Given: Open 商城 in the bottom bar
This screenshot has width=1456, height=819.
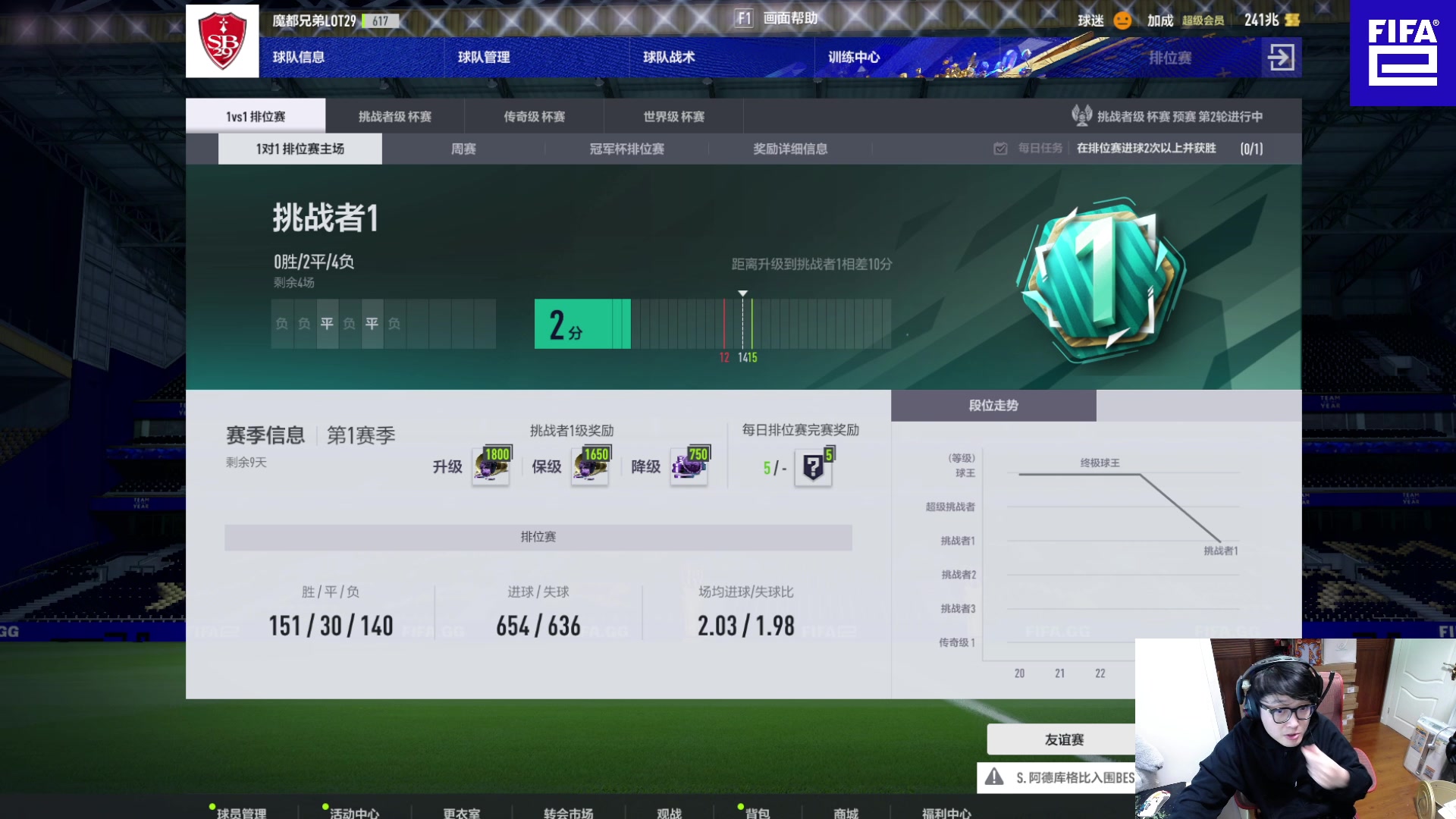Looking at the screenshot, I should [846, 813].
